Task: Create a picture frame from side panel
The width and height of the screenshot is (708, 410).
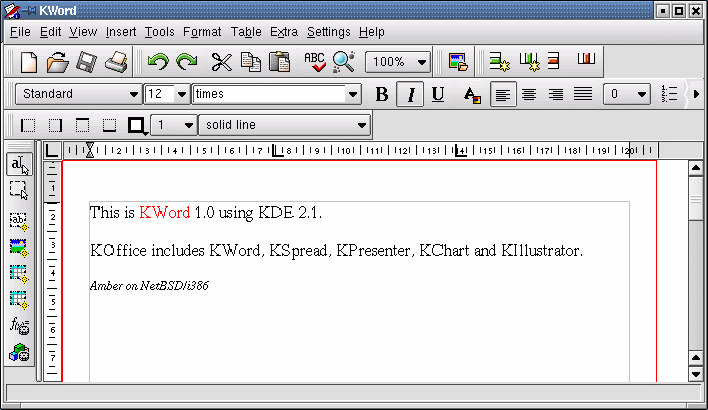Action: point(19,247)
